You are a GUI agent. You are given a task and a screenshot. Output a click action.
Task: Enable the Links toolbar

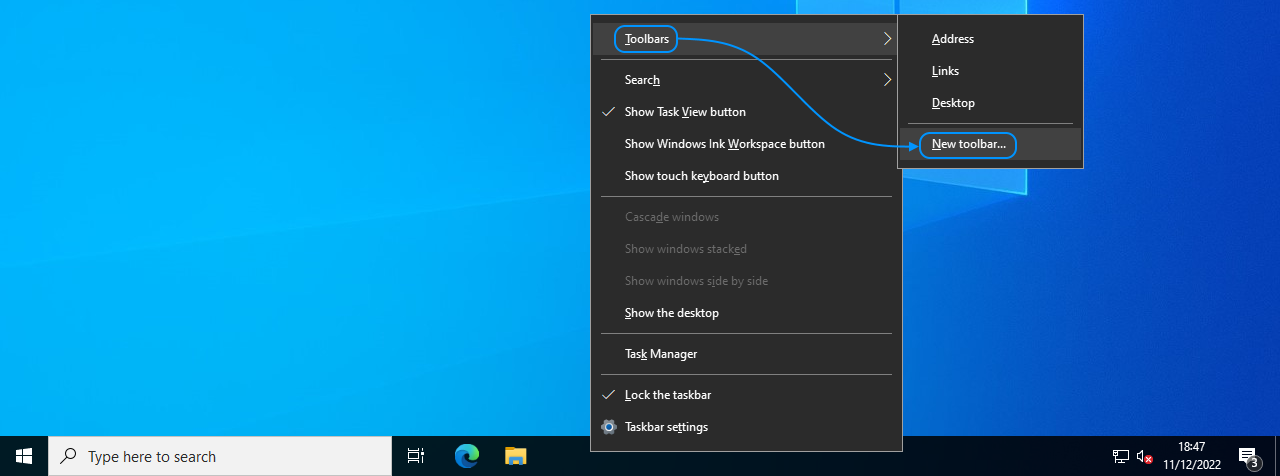coord(990,71)
